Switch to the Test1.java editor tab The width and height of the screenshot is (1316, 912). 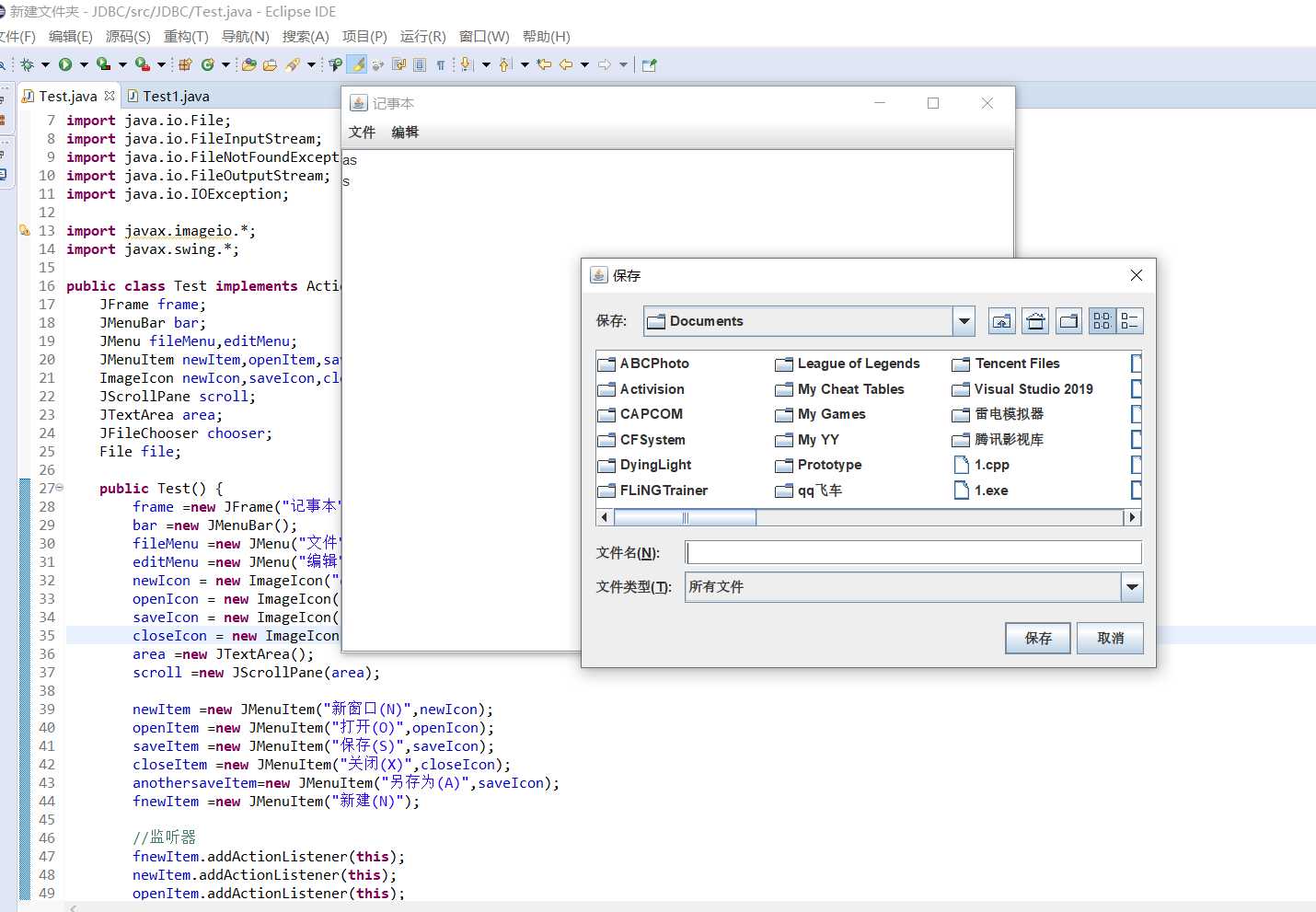[175, 97]
